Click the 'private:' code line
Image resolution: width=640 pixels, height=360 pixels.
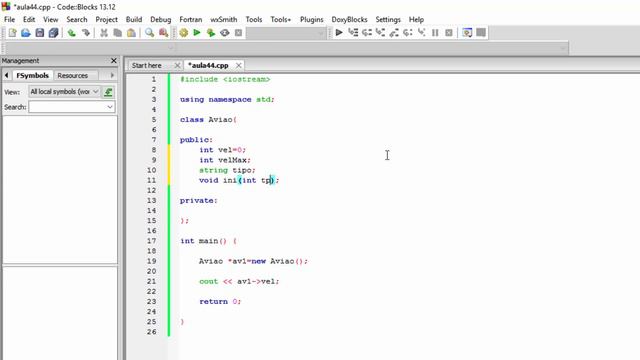[x=199, y=200]
